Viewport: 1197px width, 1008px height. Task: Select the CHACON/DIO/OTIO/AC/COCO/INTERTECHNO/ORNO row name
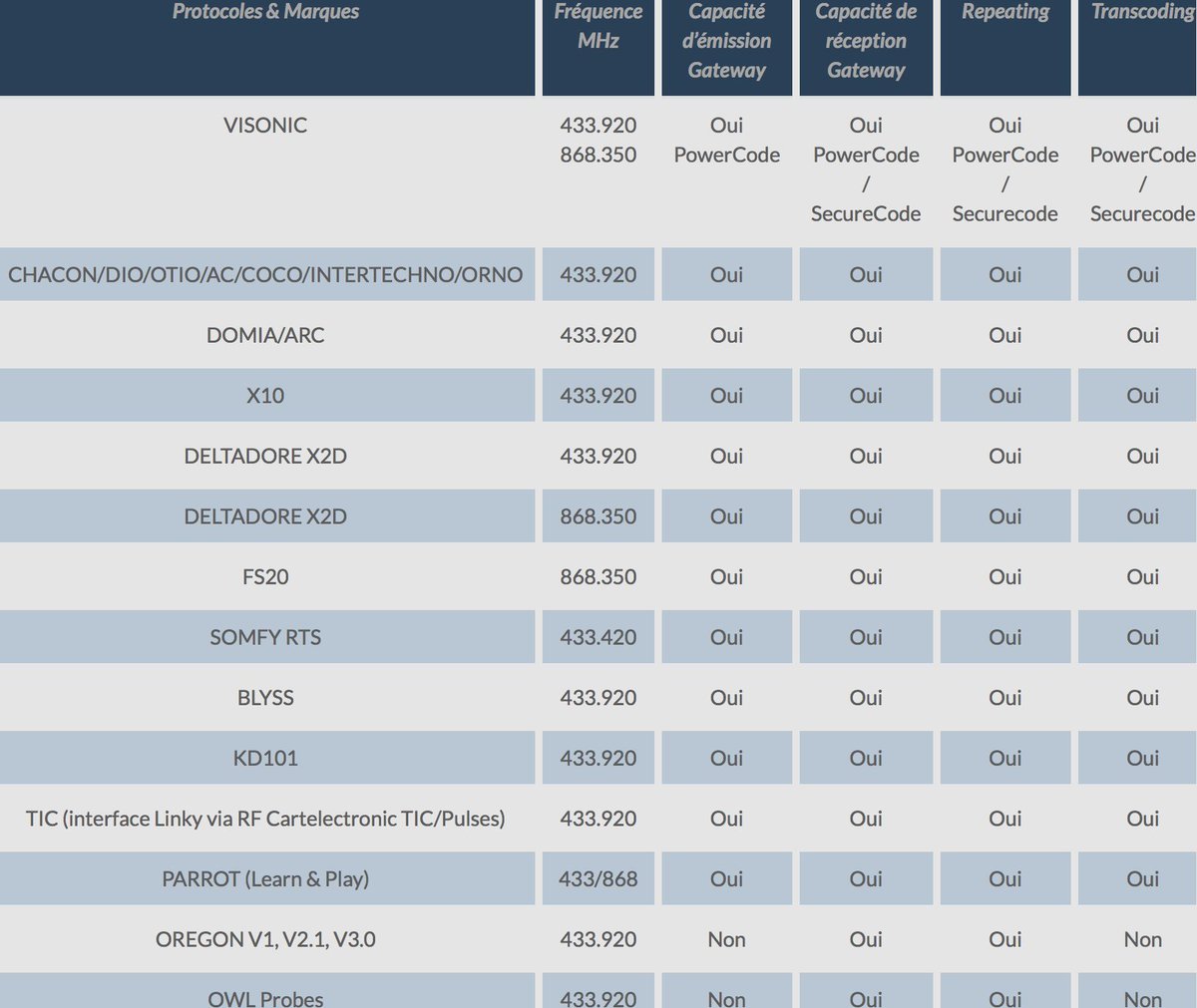coord(265,275)
